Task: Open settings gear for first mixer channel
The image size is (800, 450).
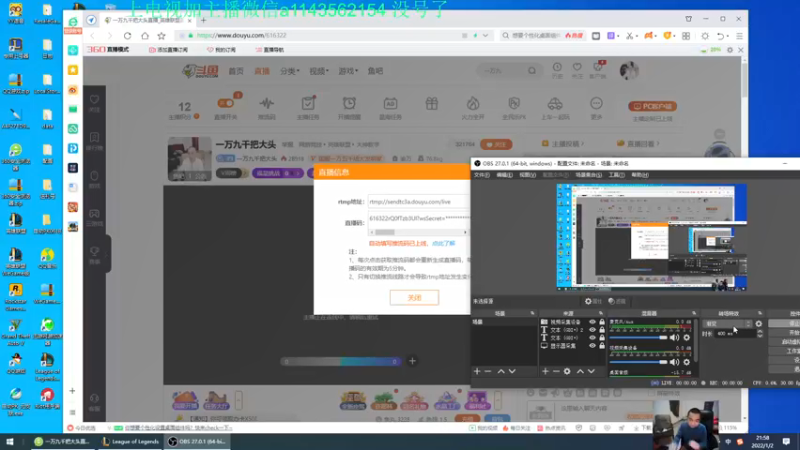Action: [687, 338]
